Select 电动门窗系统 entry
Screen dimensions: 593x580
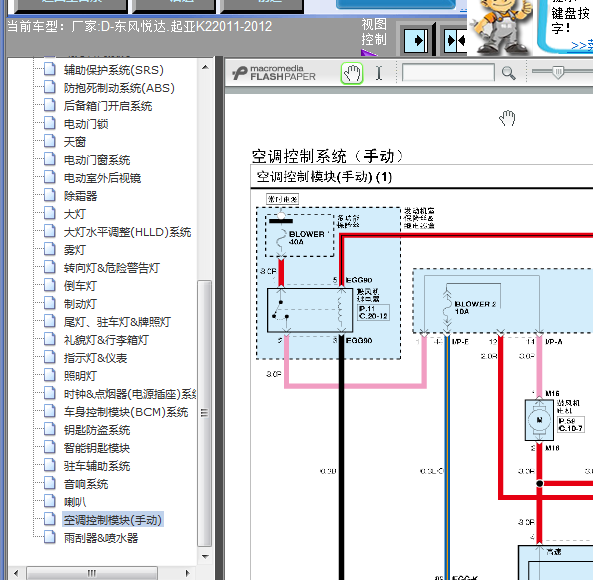coord(97,160)
